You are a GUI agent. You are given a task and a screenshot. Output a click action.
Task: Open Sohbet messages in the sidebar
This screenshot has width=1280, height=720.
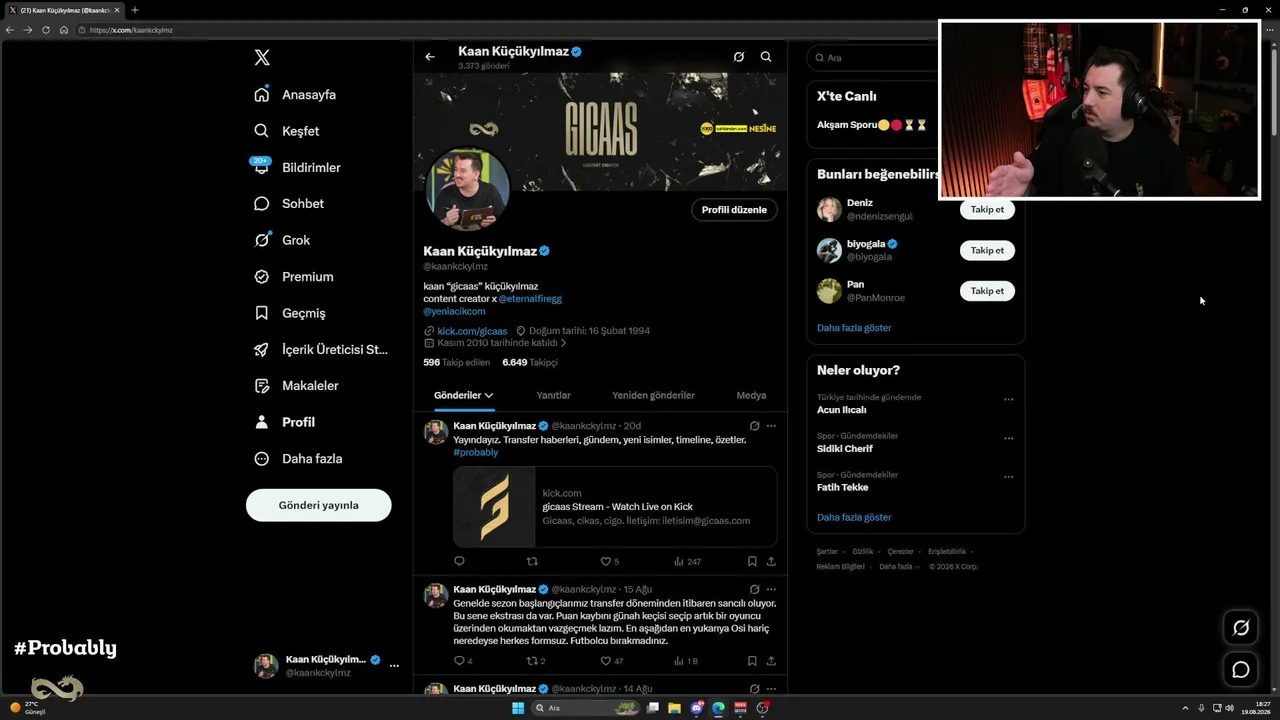(x=289, y=204)
